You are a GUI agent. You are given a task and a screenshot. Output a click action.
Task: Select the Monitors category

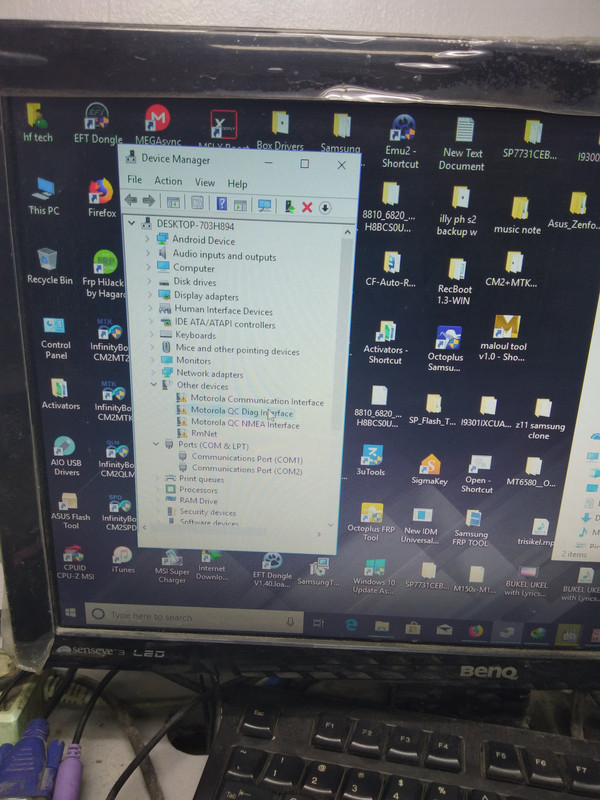pos(193,360)
